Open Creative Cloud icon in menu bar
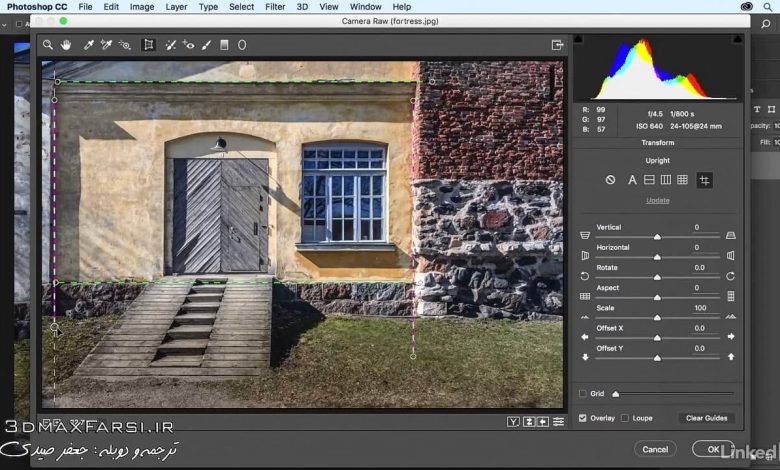 (746, 6)
